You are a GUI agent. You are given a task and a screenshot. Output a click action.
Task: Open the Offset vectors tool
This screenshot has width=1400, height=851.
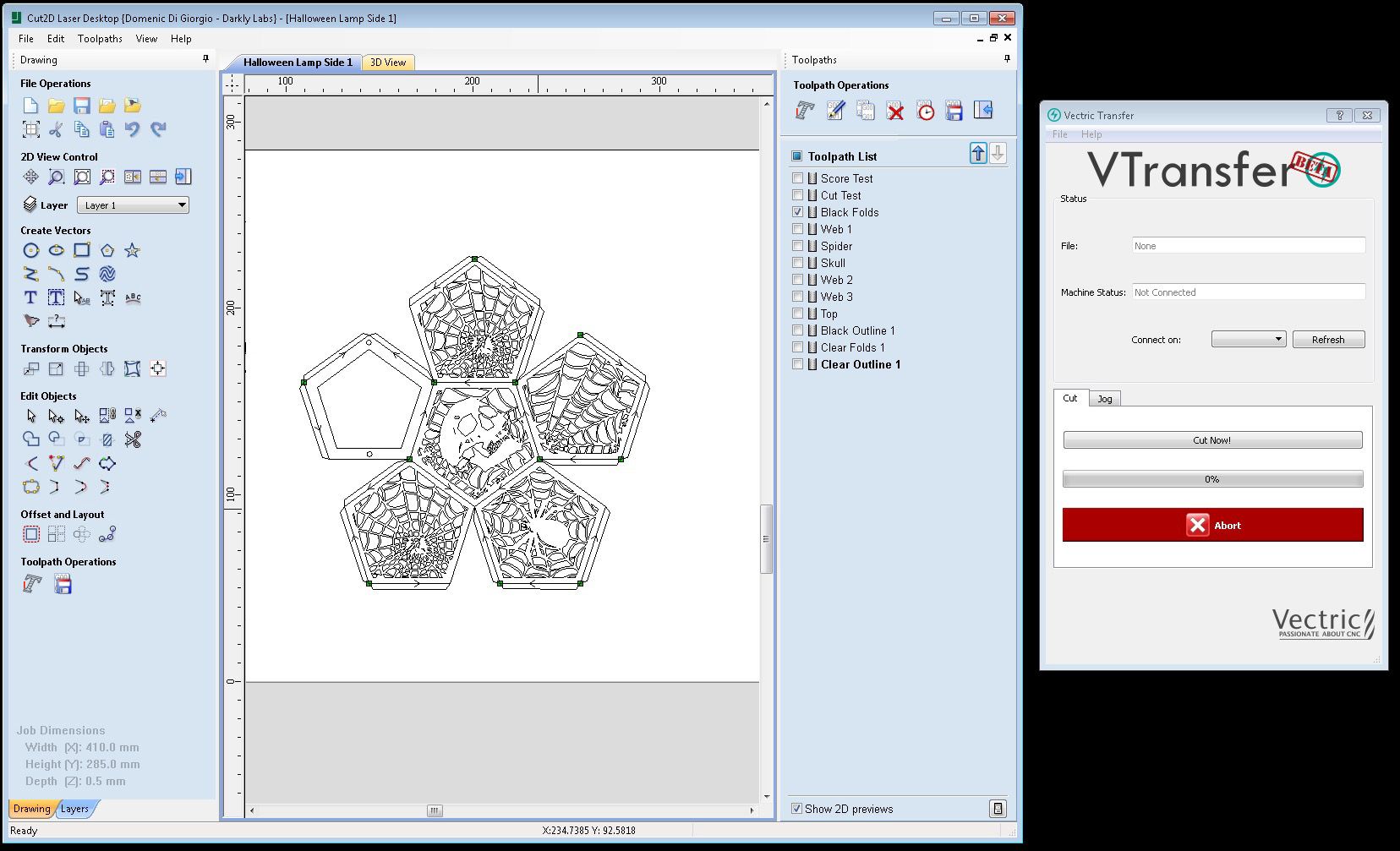click(x=31, y=534)
